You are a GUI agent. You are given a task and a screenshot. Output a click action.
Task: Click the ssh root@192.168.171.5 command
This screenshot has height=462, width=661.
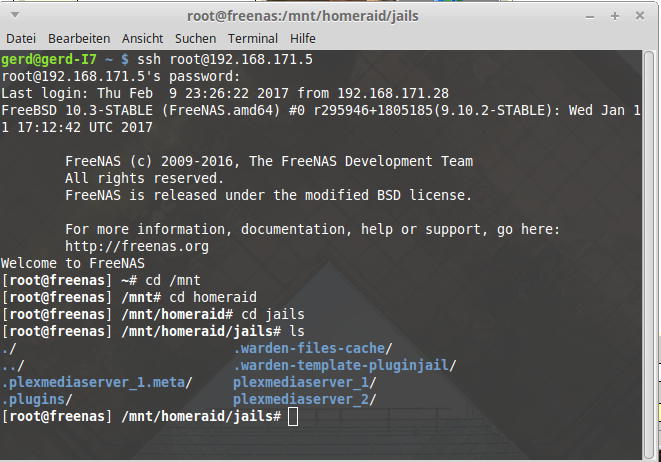(225, 59)
